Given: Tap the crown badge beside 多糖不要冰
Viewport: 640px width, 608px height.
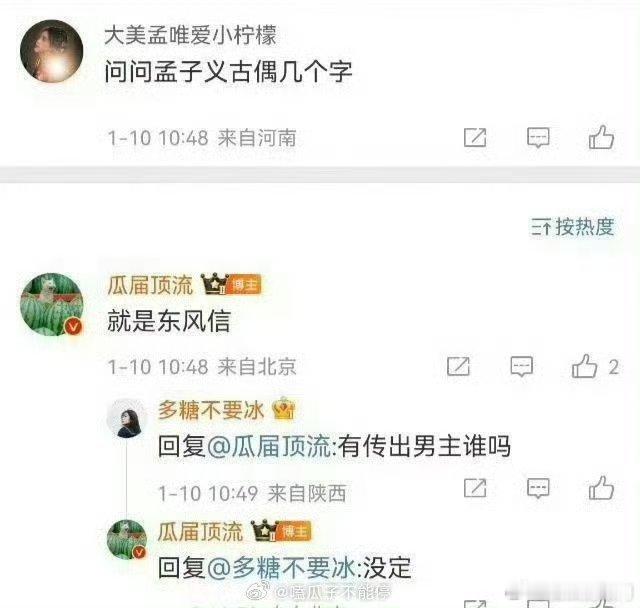Looking at the screenshot, I should point(284,409).
